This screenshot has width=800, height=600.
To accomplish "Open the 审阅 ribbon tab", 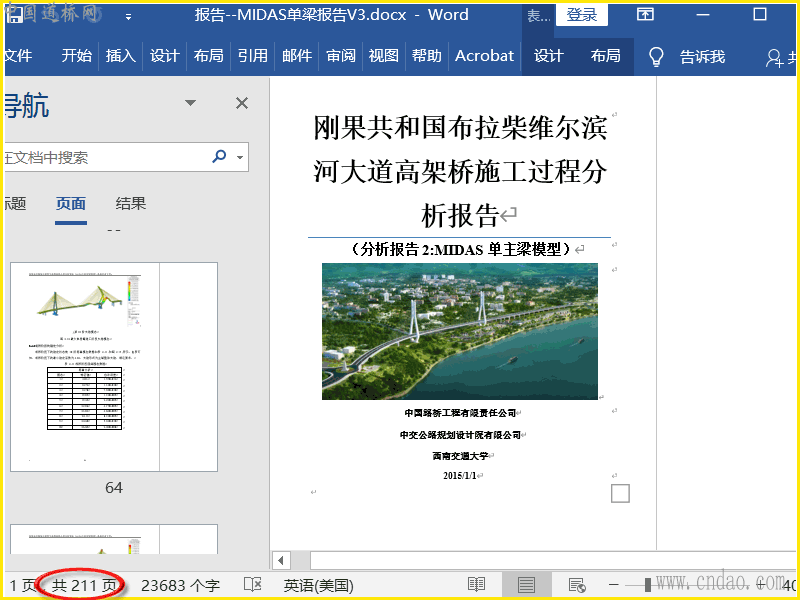I will 341,56.
